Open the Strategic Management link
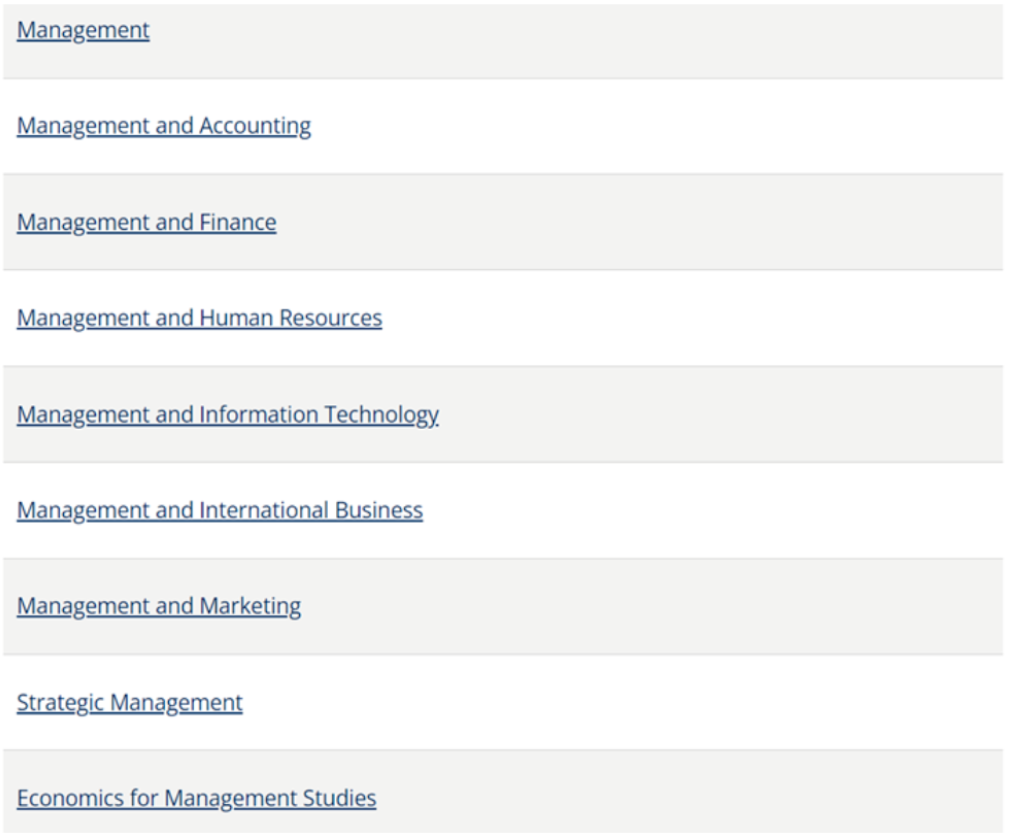 tap(129, 703)
